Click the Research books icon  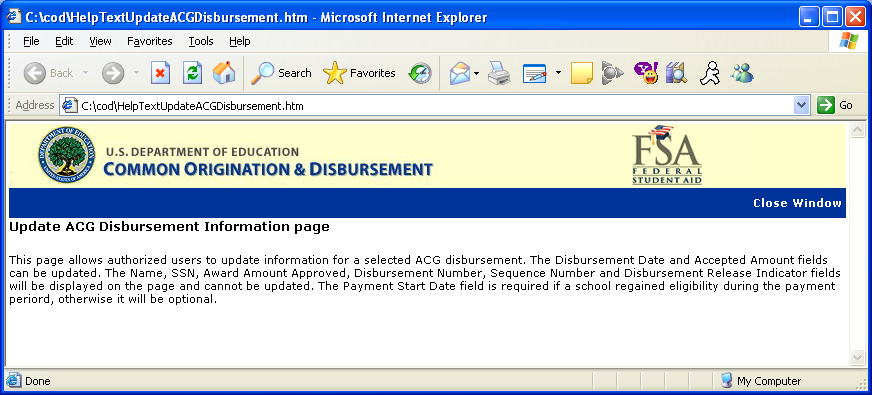[677, 73]
